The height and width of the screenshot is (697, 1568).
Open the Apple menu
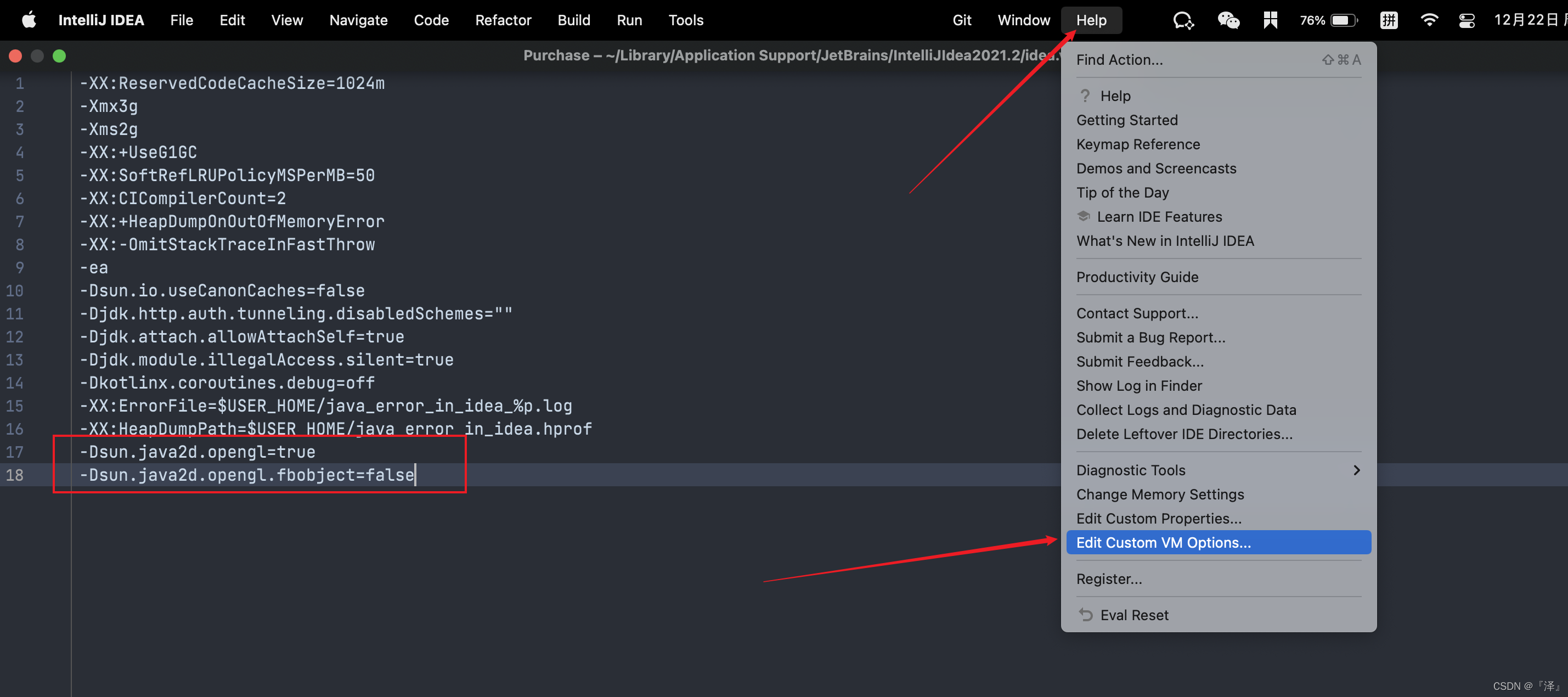point(29,20)
